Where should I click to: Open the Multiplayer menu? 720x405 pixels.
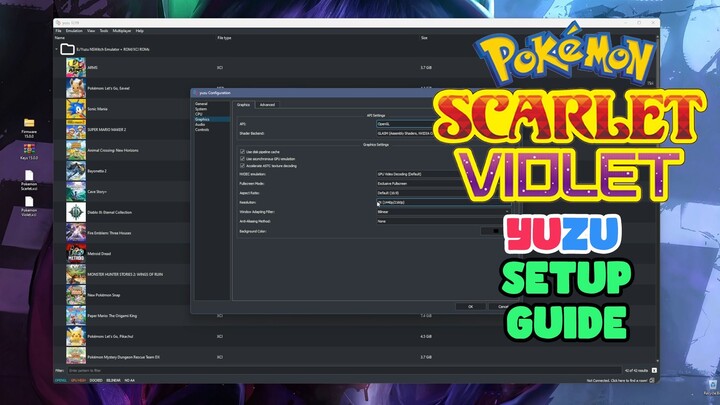pos(122,31)
